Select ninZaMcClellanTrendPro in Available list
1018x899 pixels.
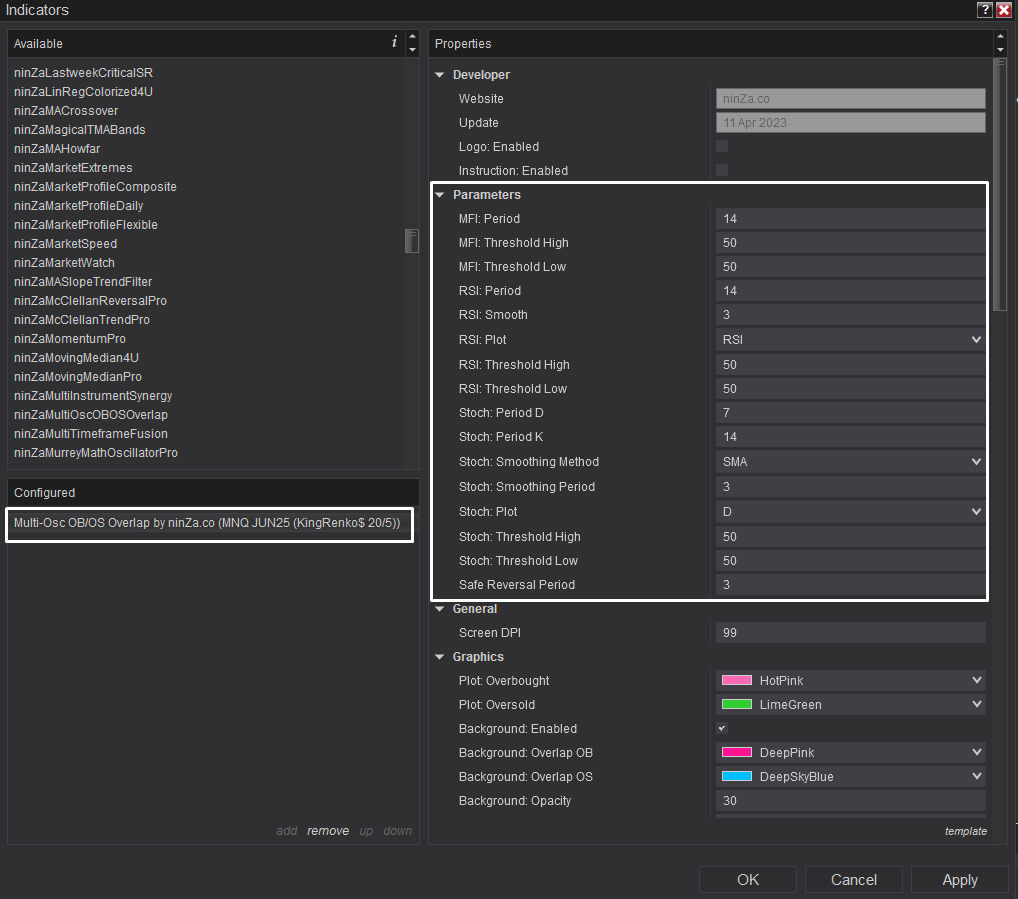pos(82,320)
